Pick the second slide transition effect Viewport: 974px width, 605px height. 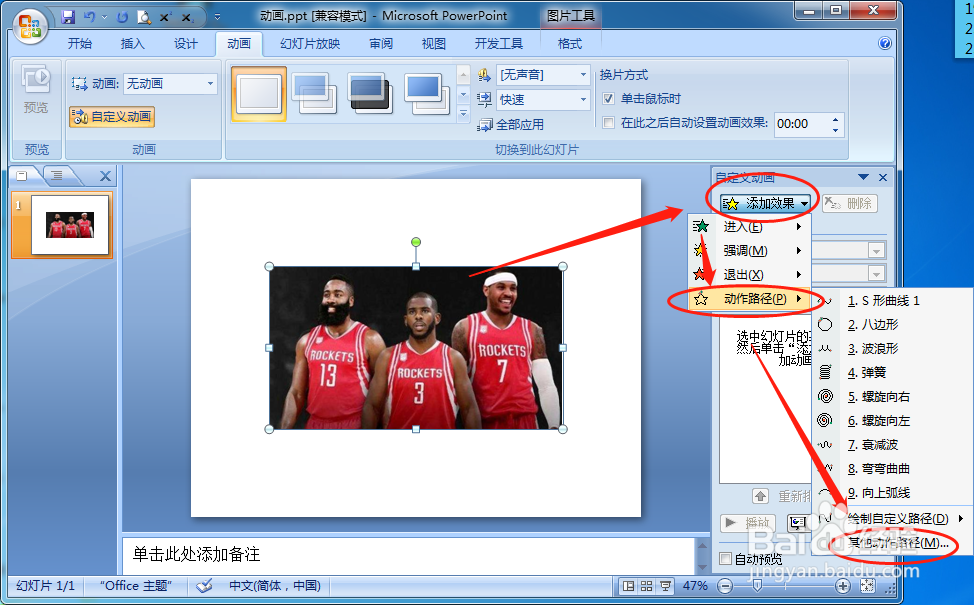tap(314, 94)
